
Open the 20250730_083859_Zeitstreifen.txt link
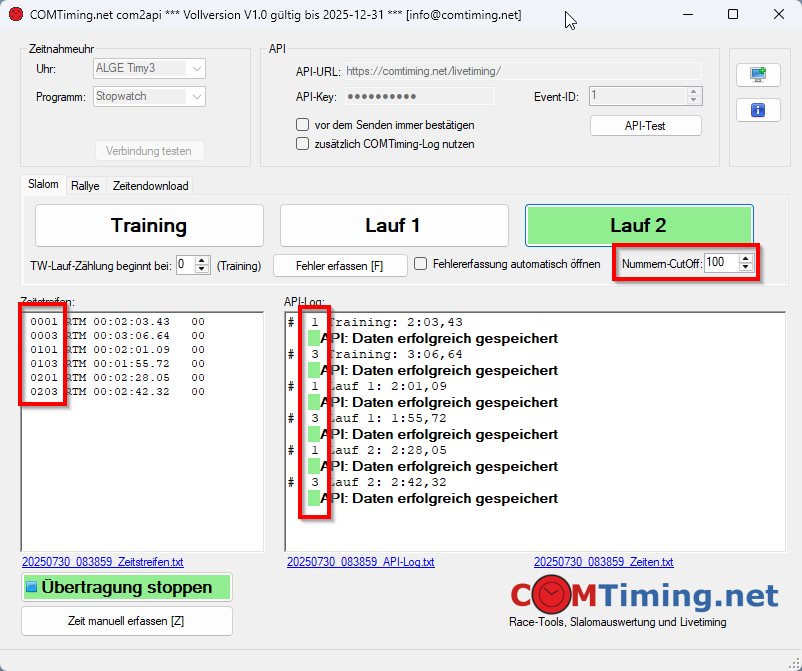[103, 562]
